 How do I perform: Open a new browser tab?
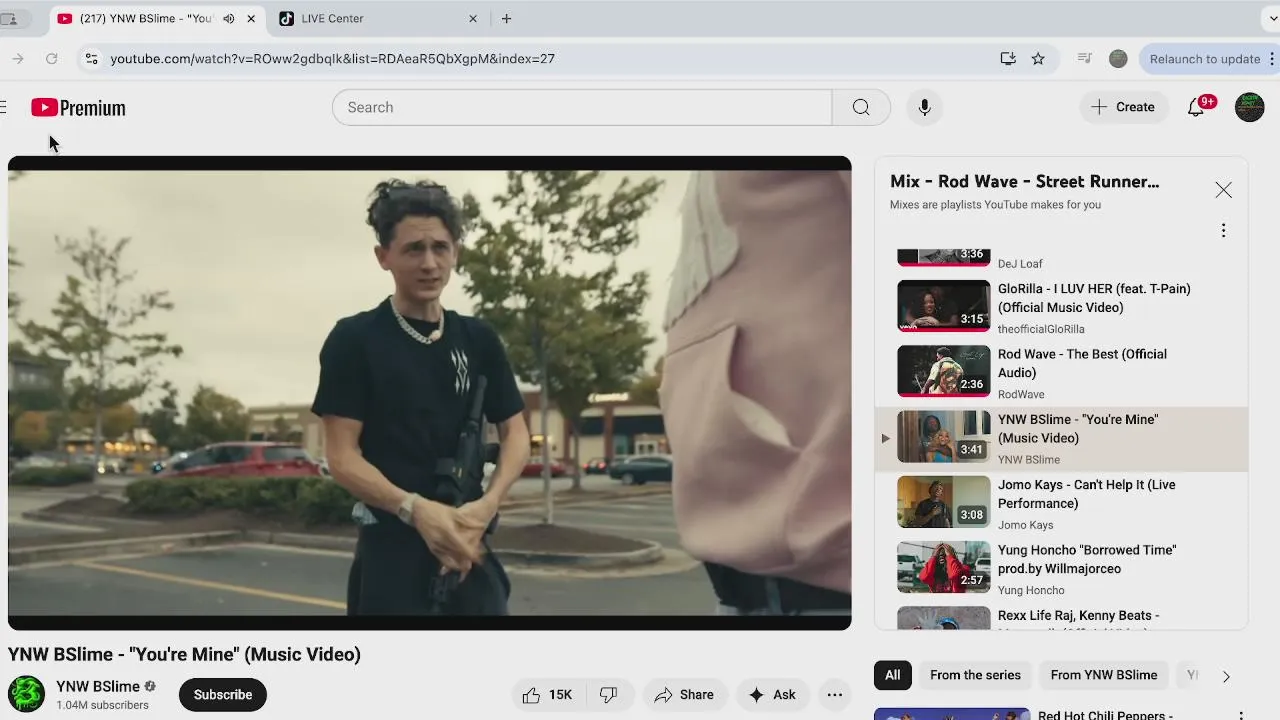[x=507, y=18]
